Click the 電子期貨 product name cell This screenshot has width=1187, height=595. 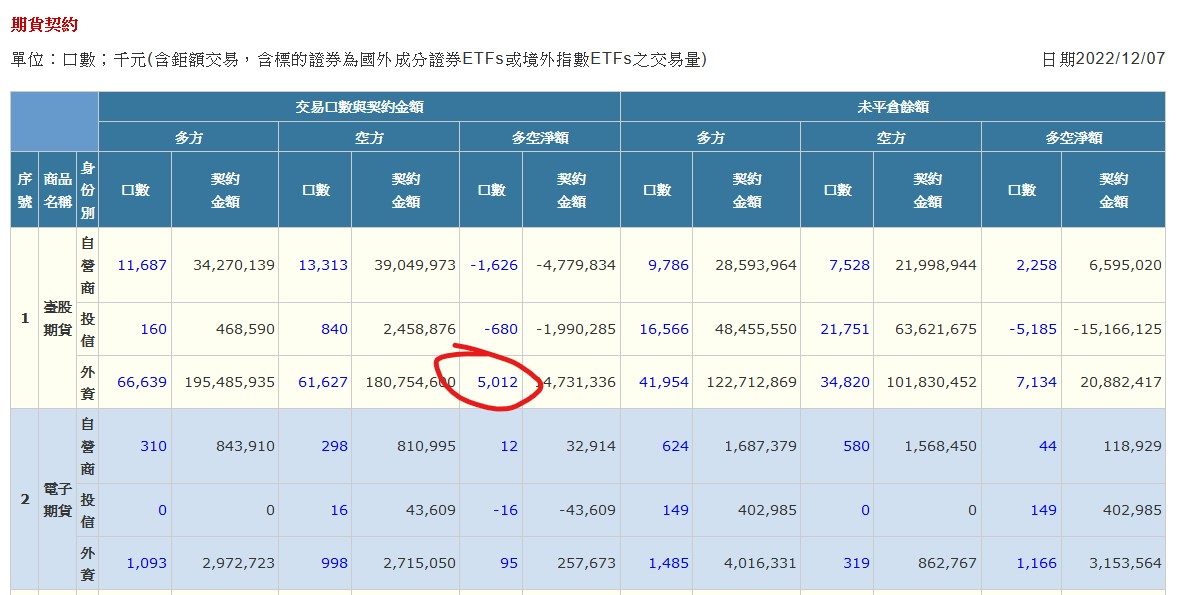click(x=57, y=498)
